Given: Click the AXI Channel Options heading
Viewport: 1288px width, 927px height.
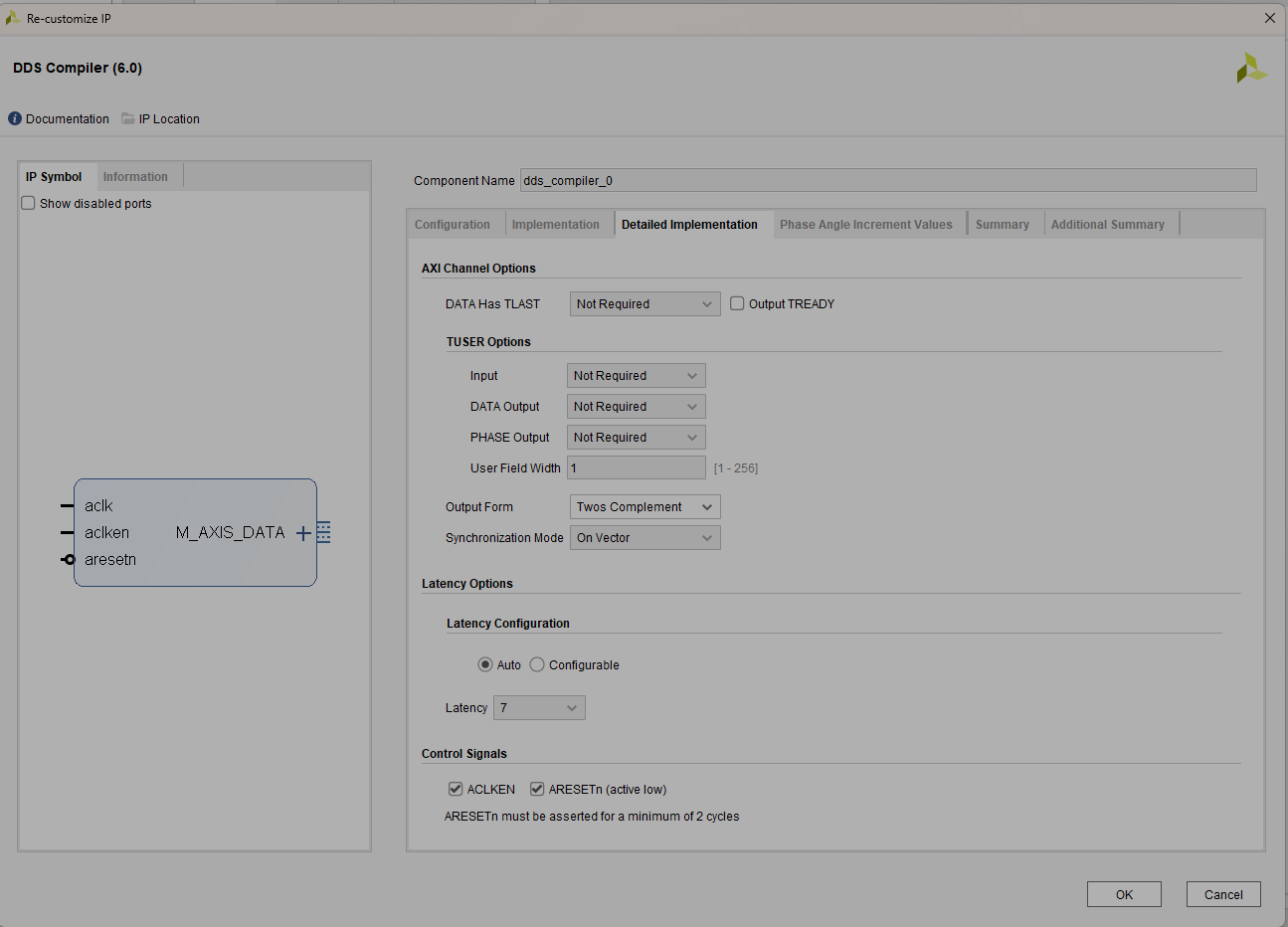Looking at the screenshot, I should 478,269.
